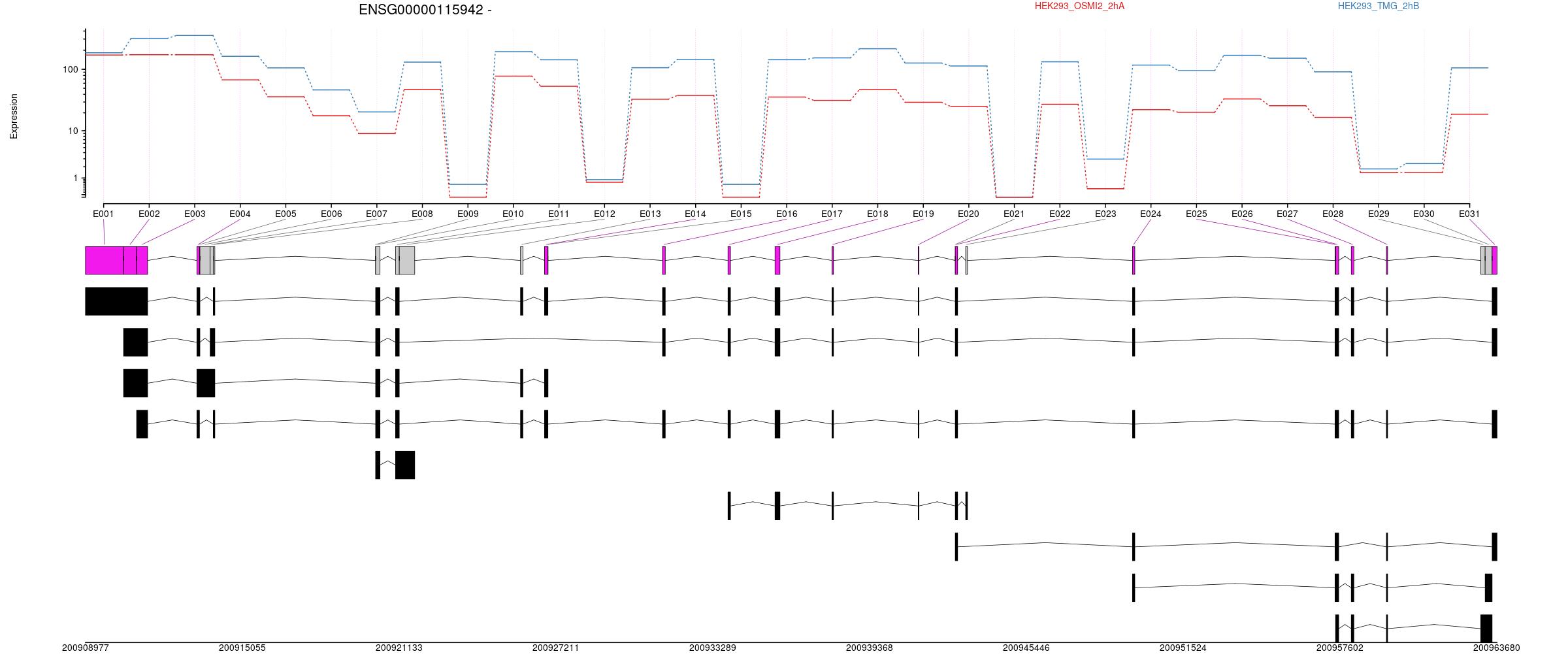Select the HEK293_TMG_2hB legend label
The image size is (1568, 660).
1378,6
